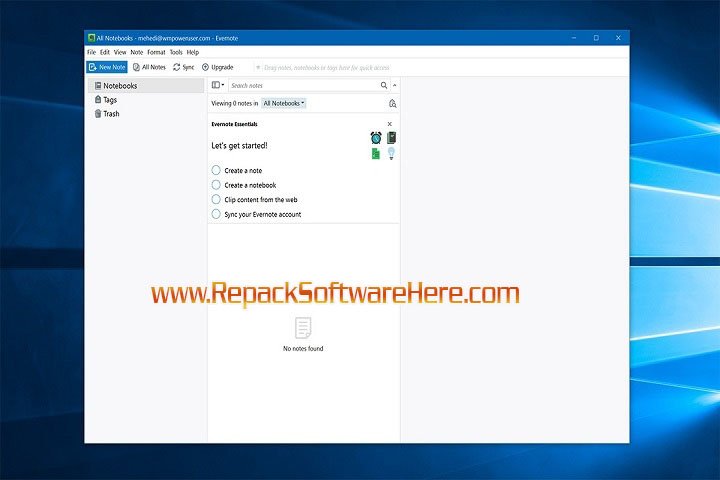Screen dimensions: 720x480
Task: Click the shortcuts bar dropdown arrow
Action: [258, 68]
